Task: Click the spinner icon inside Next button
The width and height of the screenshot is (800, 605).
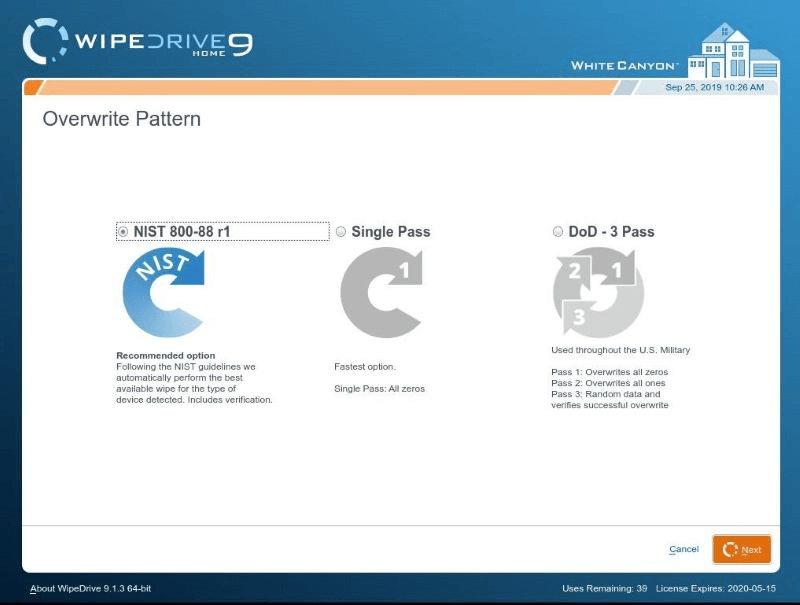Action: tap(729, 550)
